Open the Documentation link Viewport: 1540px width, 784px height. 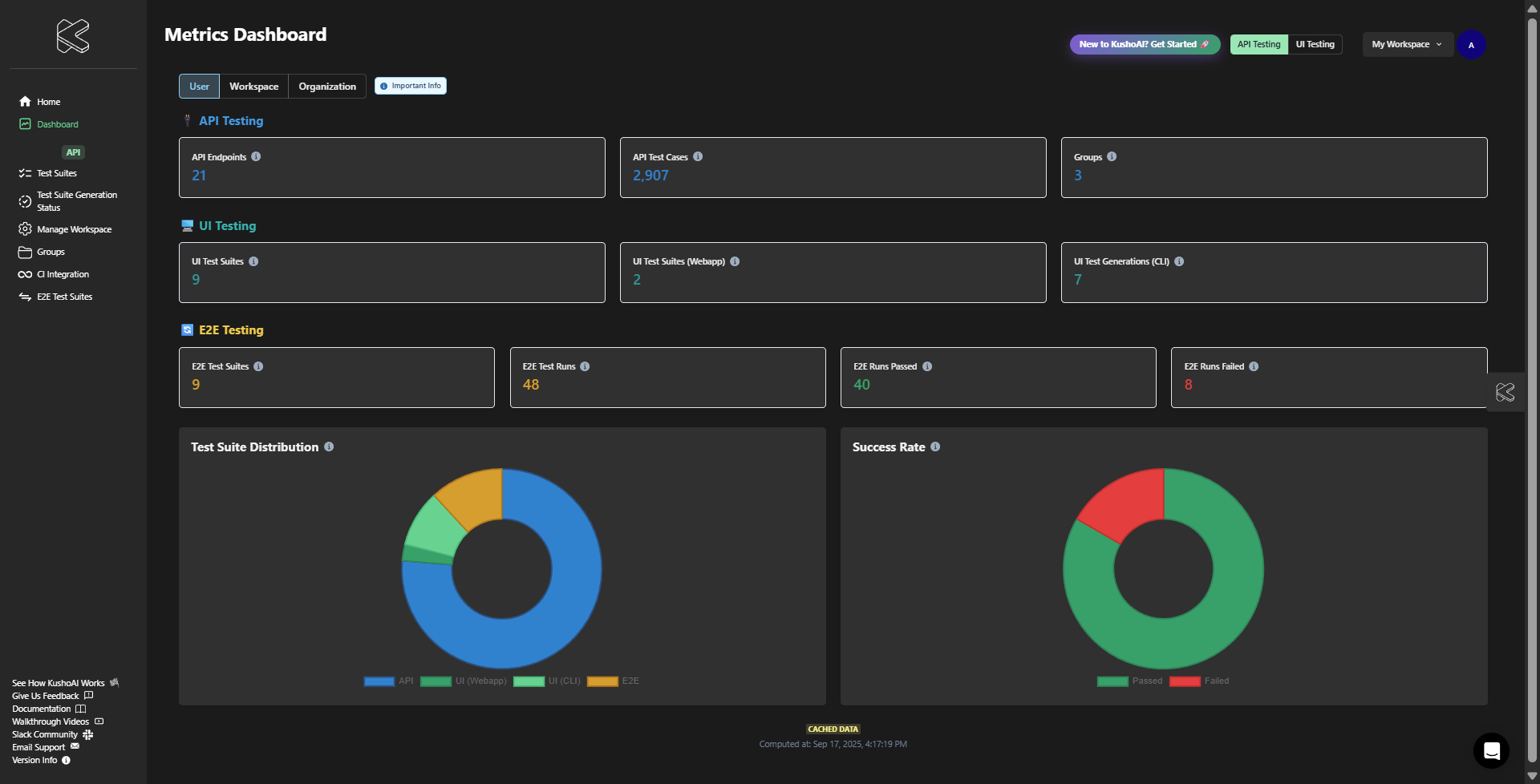point(49,709)
